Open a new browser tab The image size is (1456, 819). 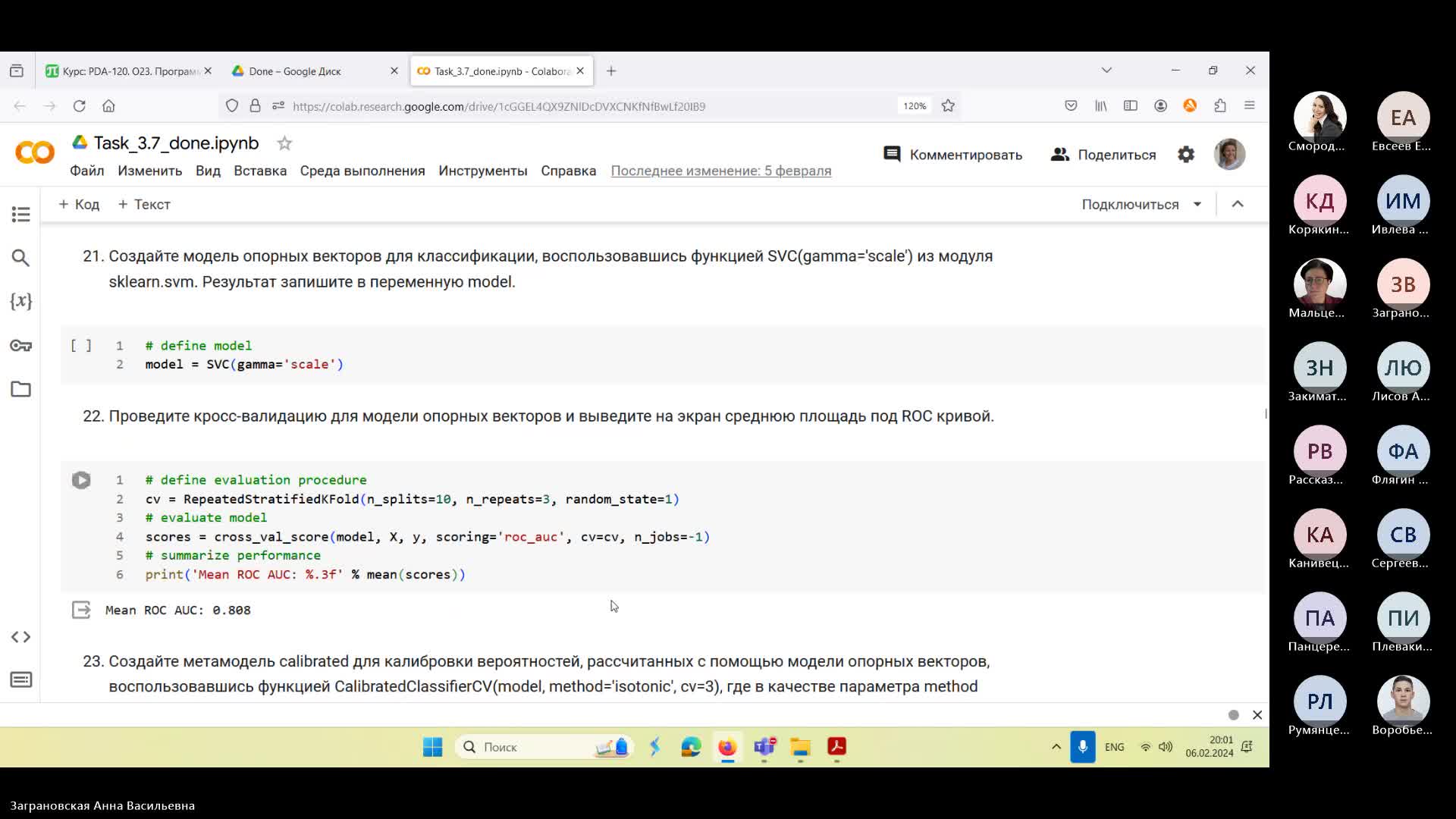pyautogui.click(x=611, y=71)
